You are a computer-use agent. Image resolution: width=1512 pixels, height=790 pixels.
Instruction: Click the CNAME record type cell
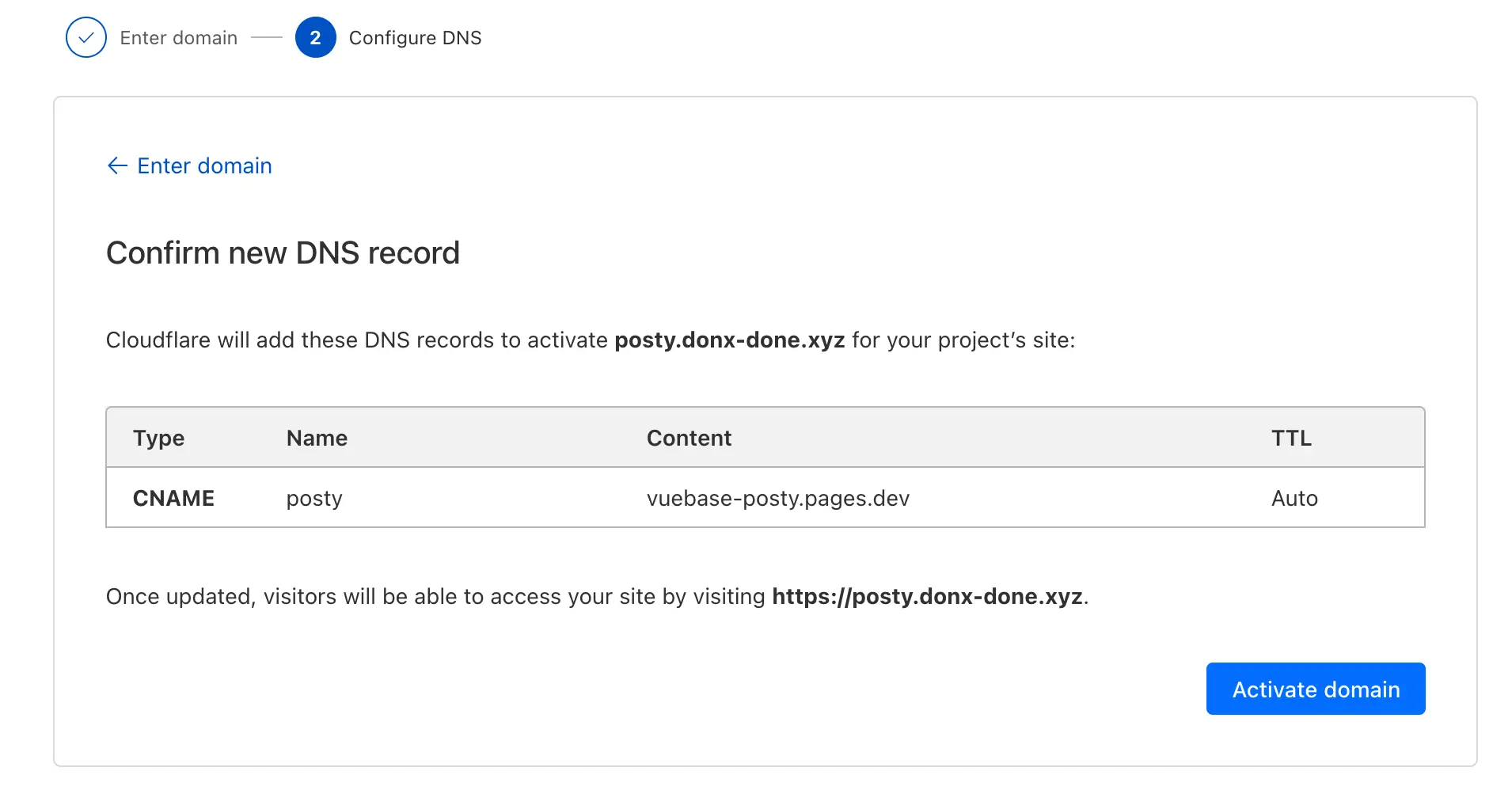pos(173,498)
